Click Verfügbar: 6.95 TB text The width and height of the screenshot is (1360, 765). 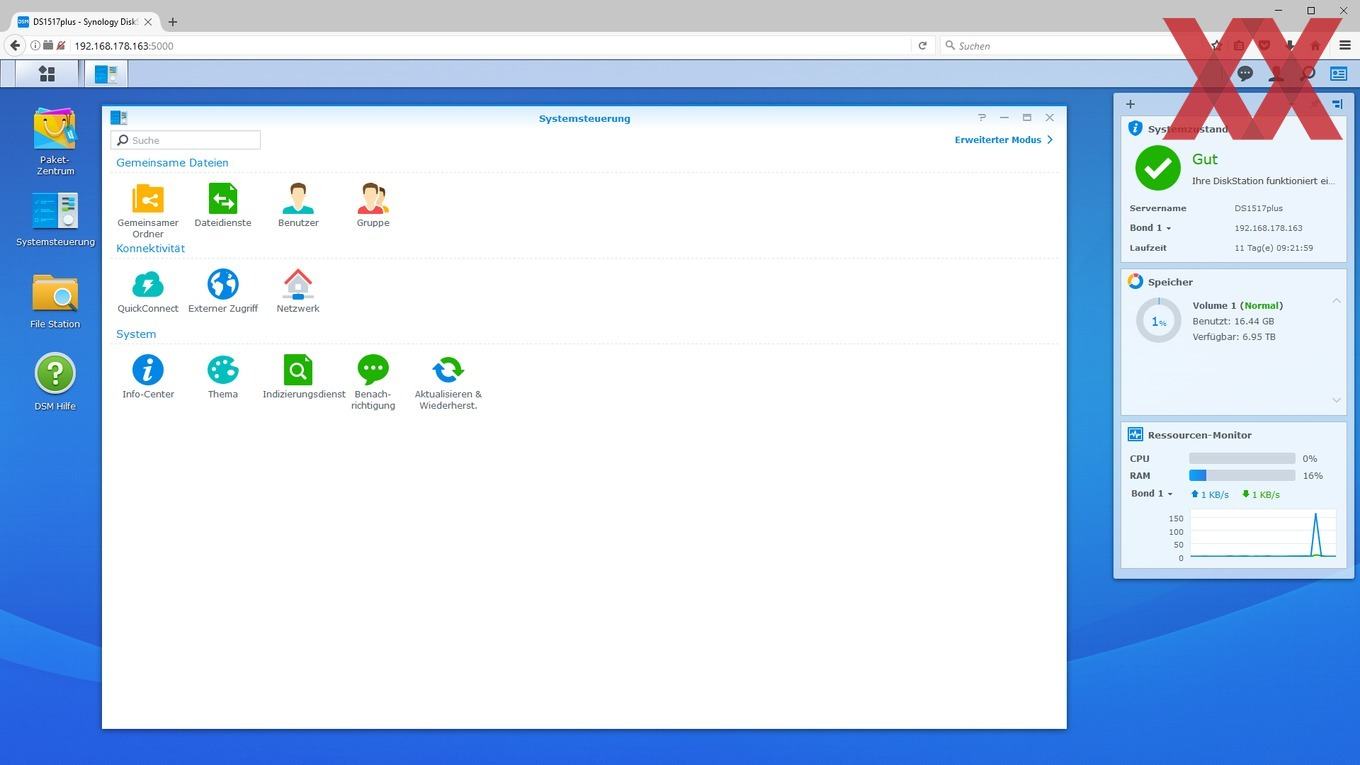[1234, 337]
